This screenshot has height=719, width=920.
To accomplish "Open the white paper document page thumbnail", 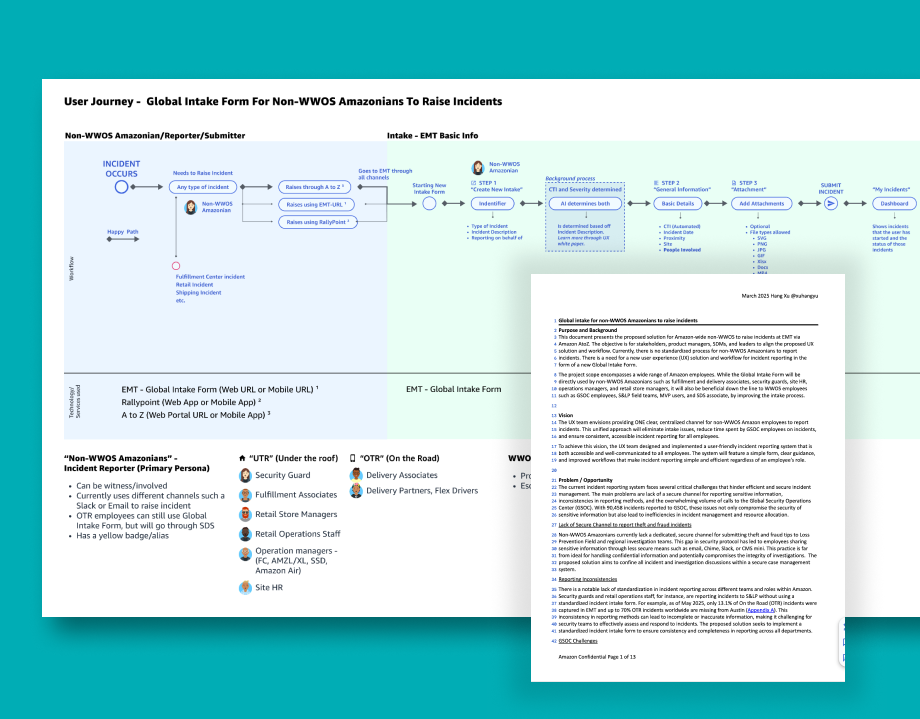I will coord(688,478).
